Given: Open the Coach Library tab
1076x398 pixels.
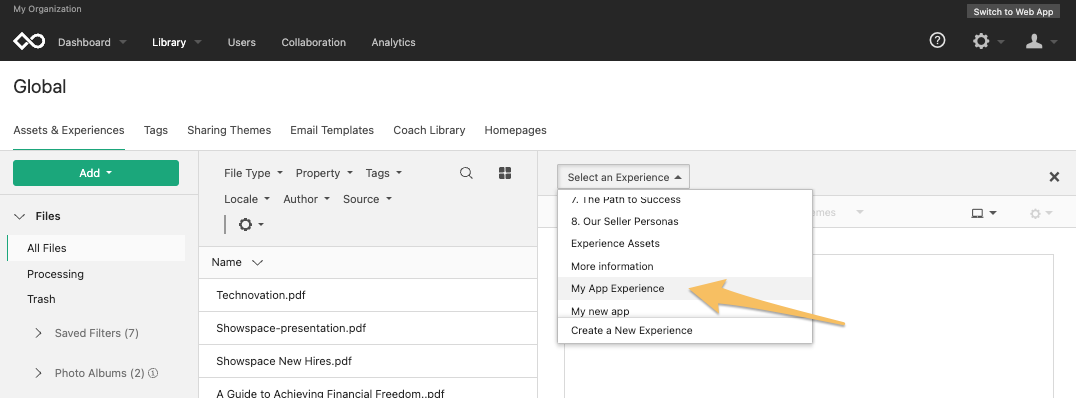Looking at the screenshot, I should click(x=429, y=130).
